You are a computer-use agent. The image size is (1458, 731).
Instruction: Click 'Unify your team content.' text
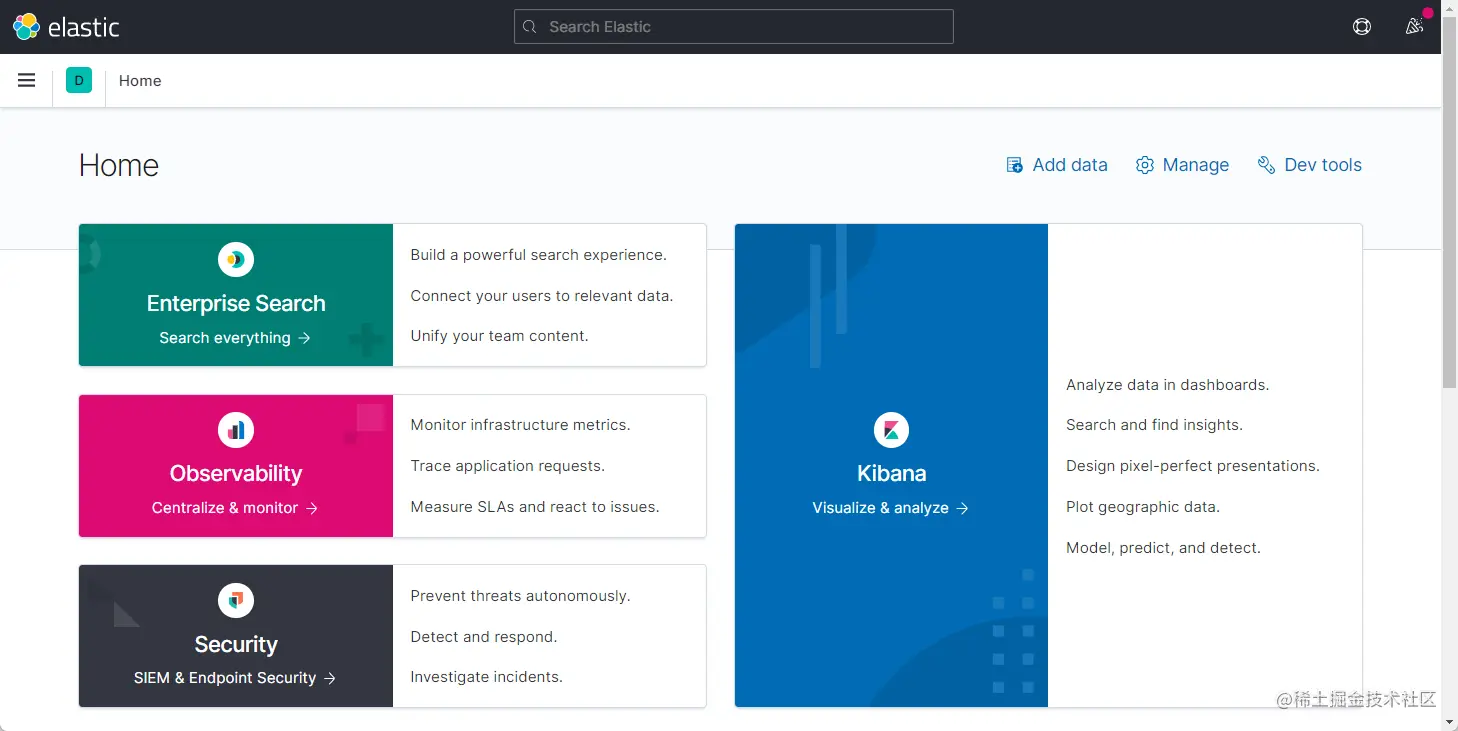(x=499, y=336)
